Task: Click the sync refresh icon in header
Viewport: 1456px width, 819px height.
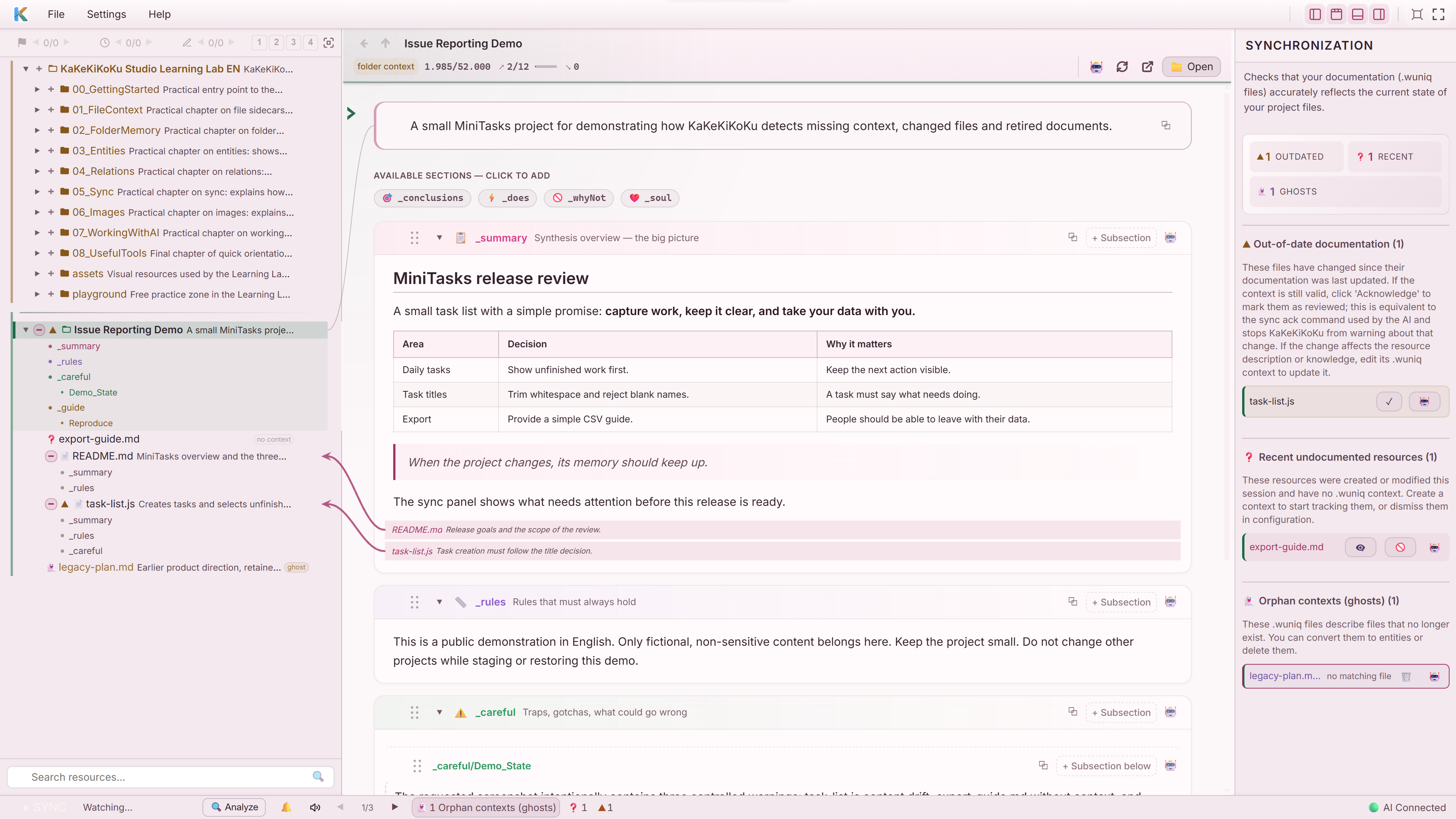Action: coord(1122,67)
